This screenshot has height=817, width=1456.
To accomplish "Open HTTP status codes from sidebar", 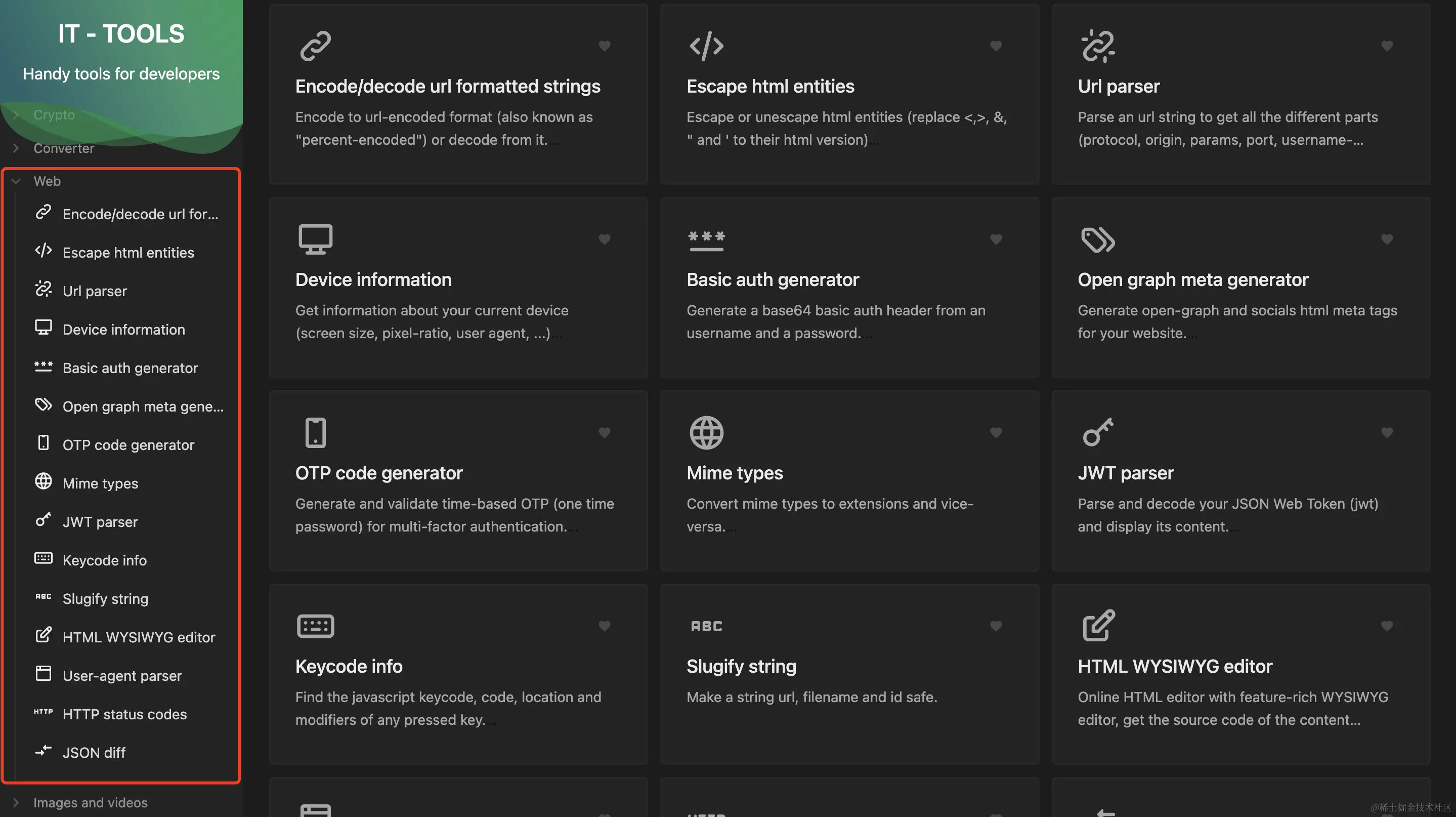I will 124,714.
